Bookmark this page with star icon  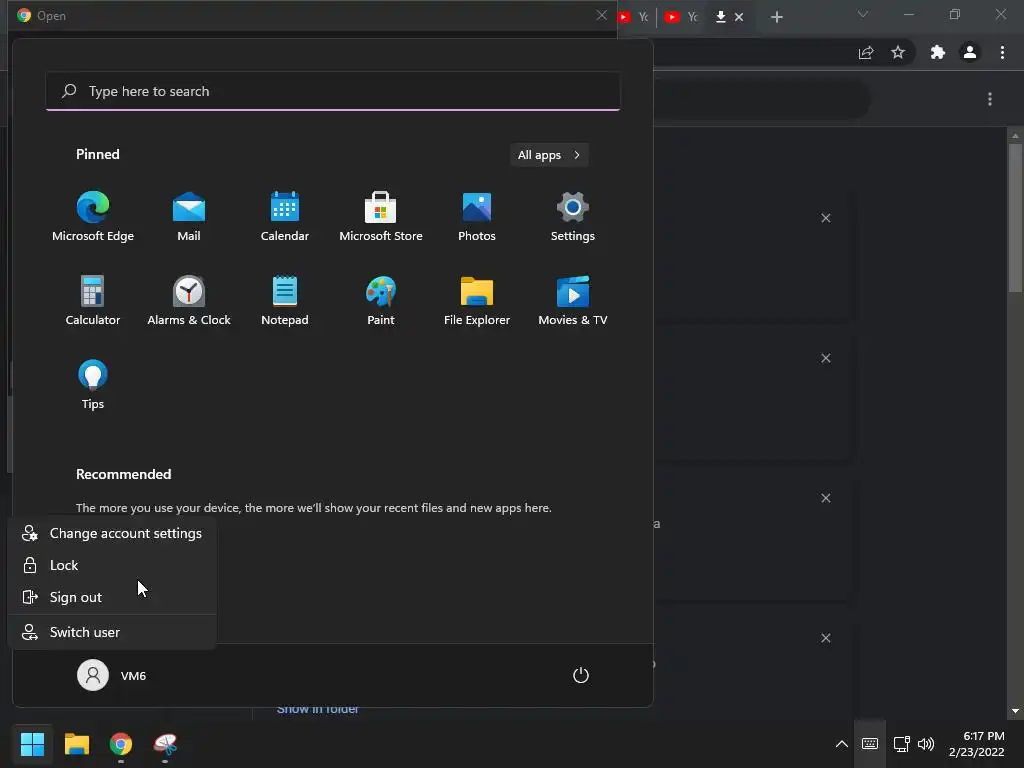pyautogui.click(x=898, y=52)
